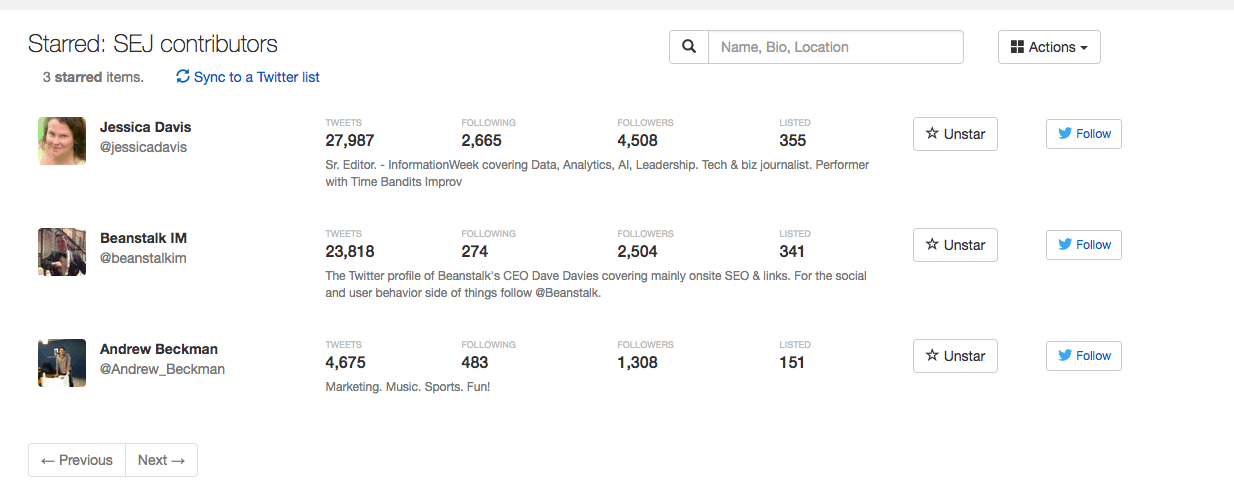Go to the Next page
1234x494 pixels.
[x=161, y=460]
